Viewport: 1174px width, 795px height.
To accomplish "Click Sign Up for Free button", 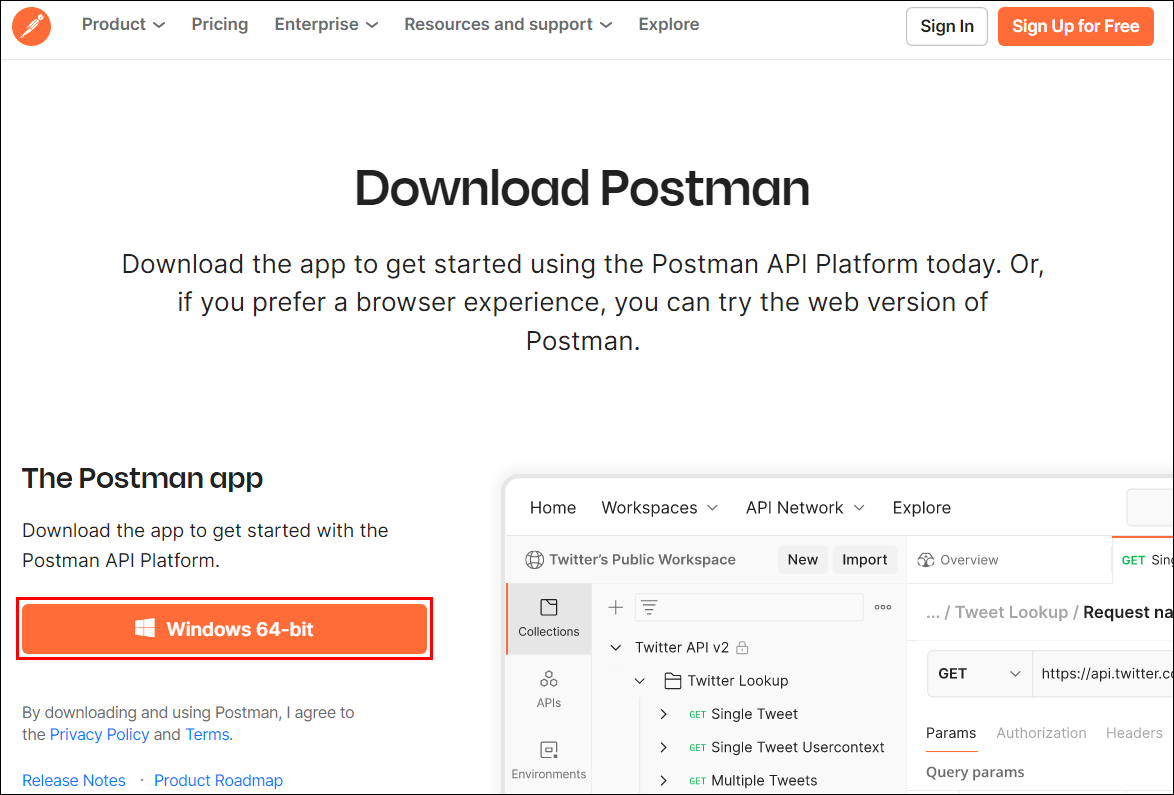I will [1075, 26].
